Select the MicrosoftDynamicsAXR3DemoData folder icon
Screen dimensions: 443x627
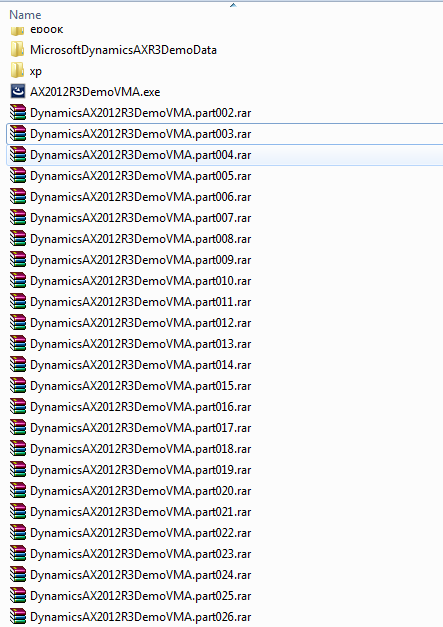pos(17,50)
